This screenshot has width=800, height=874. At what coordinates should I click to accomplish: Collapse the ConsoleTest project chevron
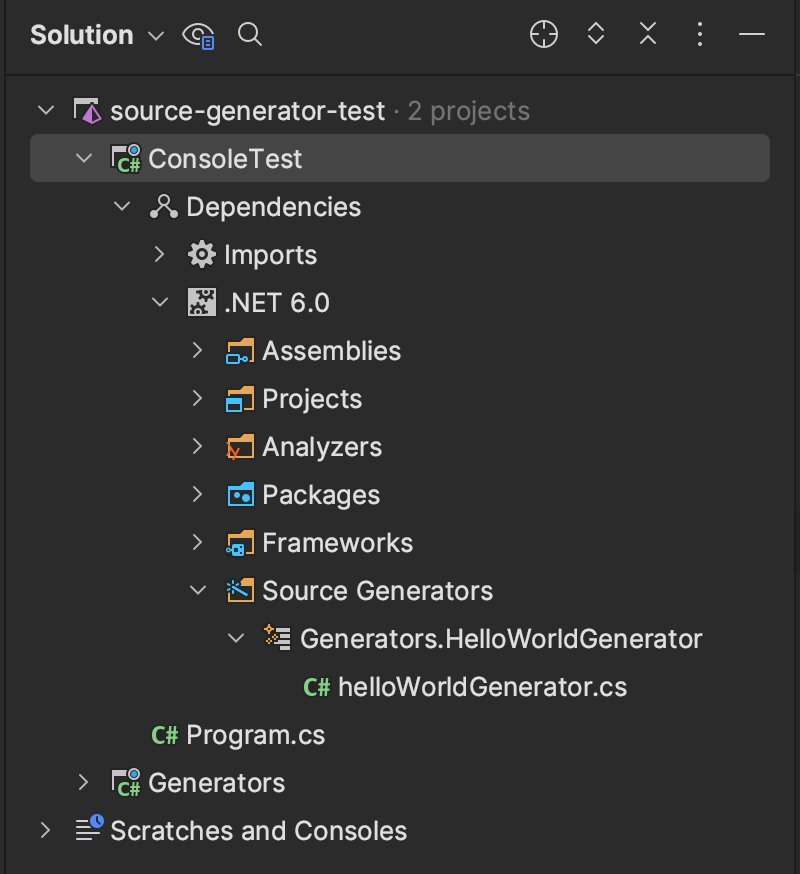84,158
